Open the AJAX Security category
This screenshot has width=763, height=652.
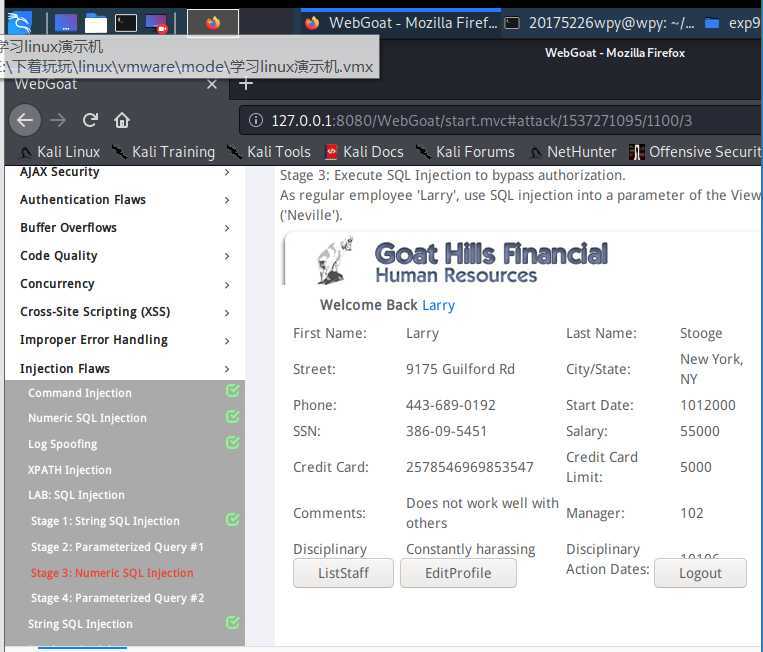pos(60,172)
